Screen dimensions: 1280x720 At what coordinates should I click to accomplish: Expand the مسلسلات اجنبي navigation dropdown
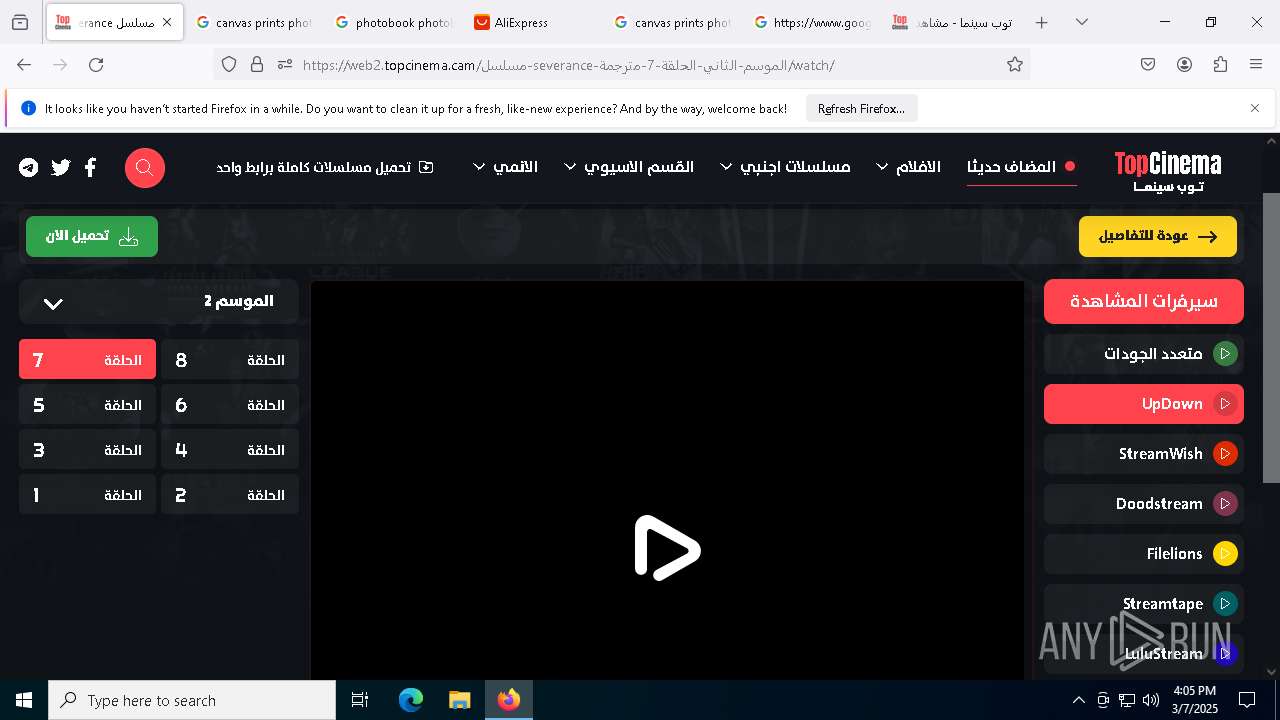(x=785, y=167)
